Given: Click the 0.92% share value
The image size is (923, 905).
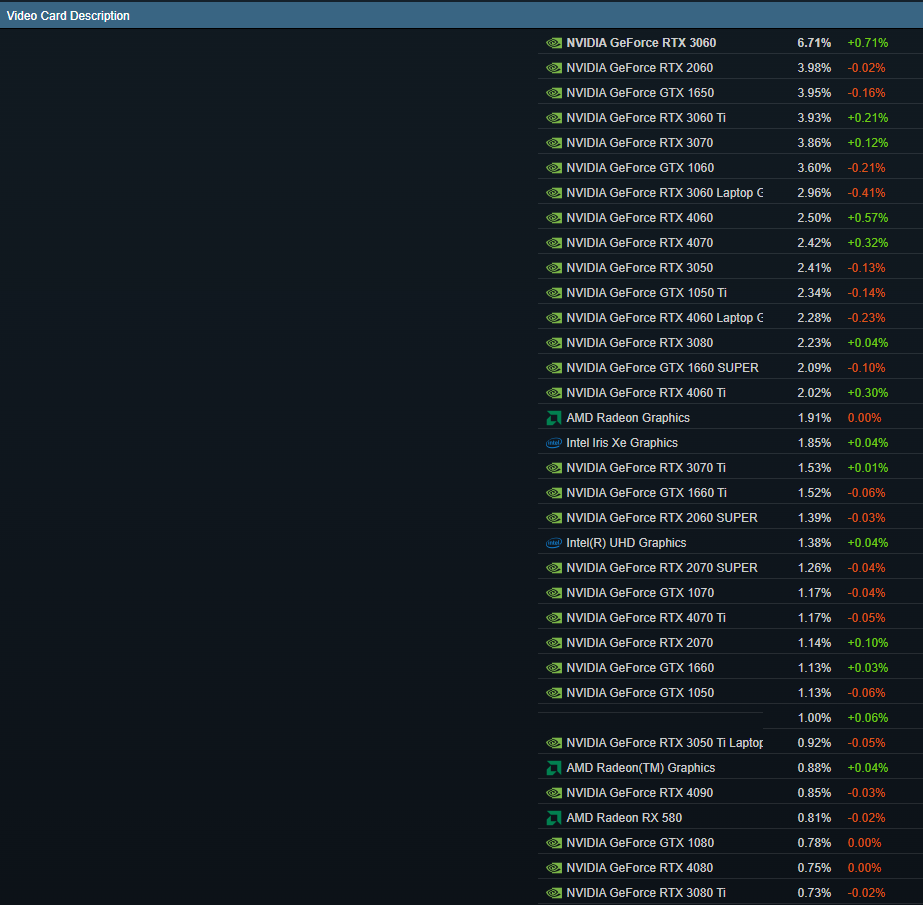Looking at the screenshot, I should click(814, 743).
